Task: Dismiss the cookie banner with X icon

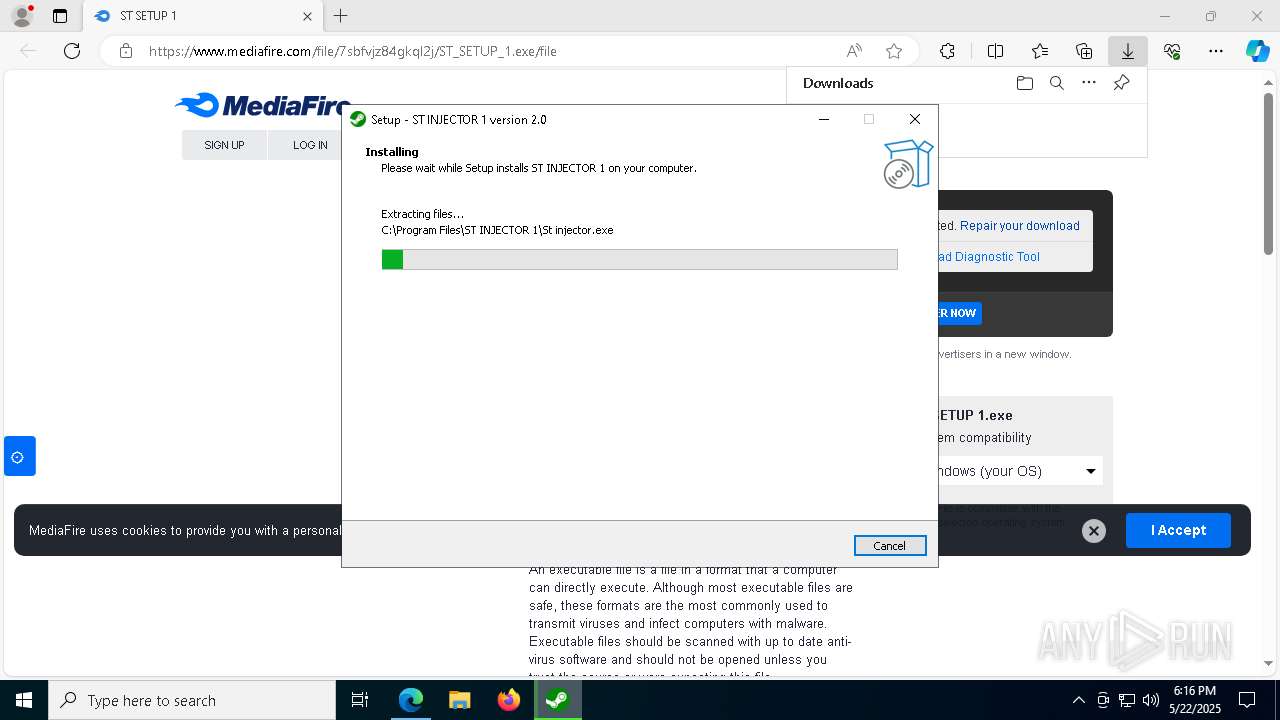Action: pos(1094,531)
